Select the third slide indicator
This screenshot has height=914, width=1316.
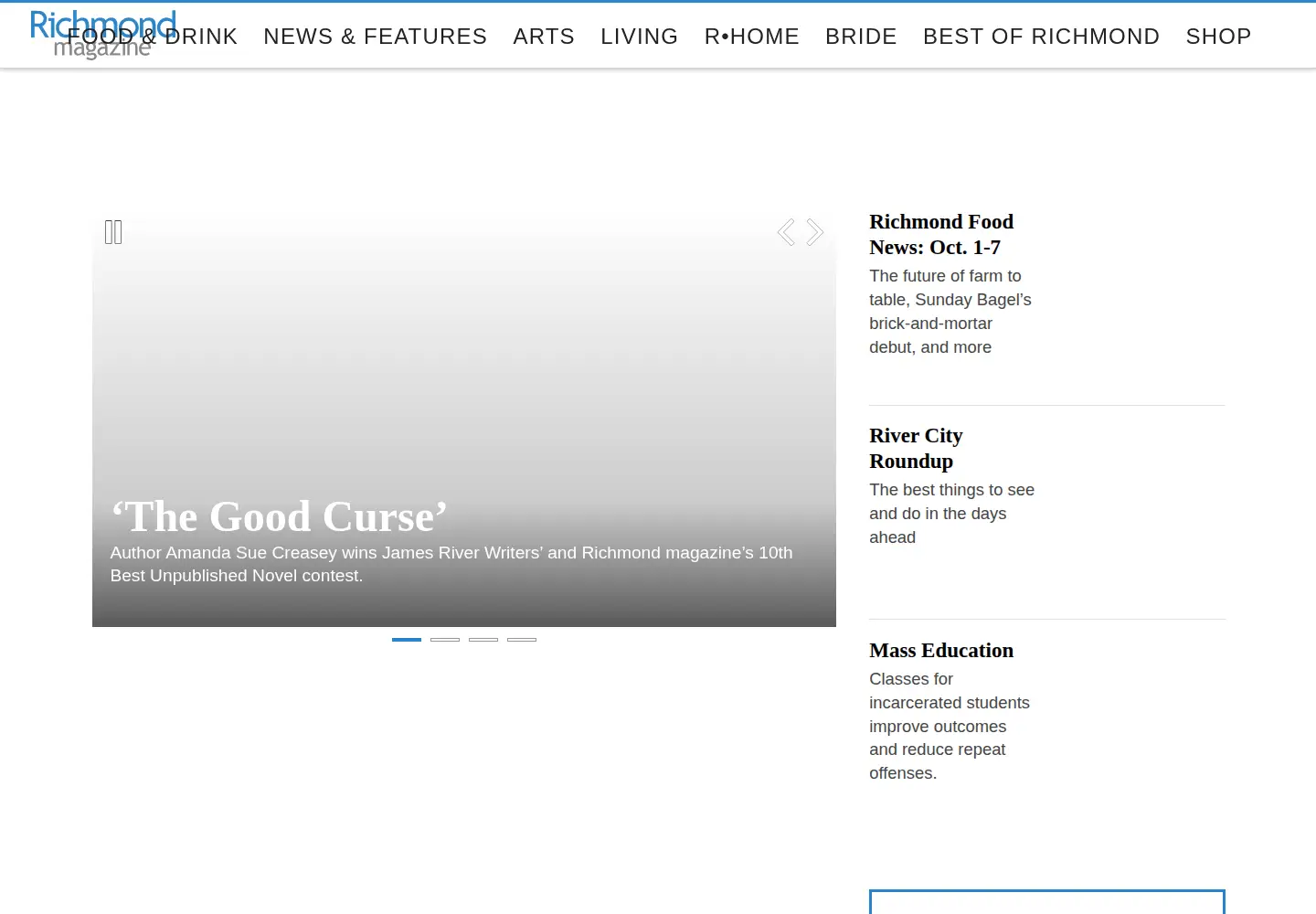point(483,640)
